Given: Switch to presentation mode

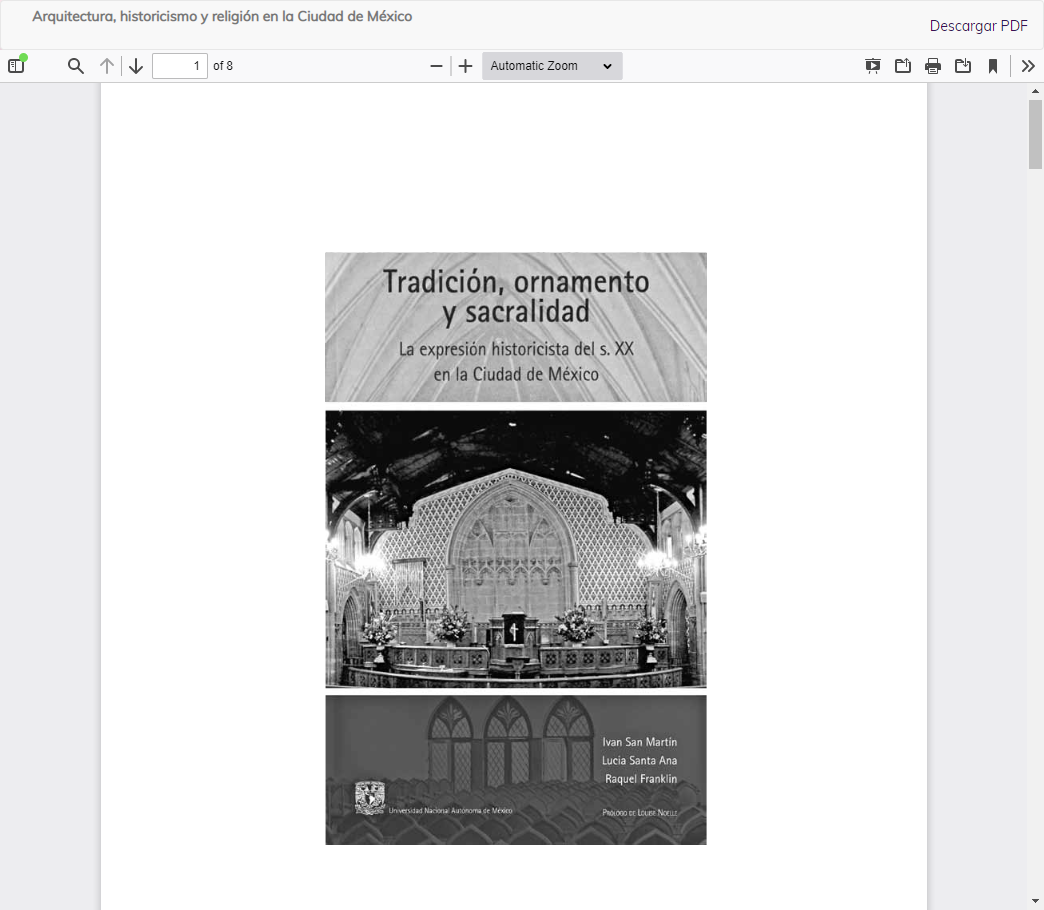Looking at the screenshot, I should (x=872, y=66).
